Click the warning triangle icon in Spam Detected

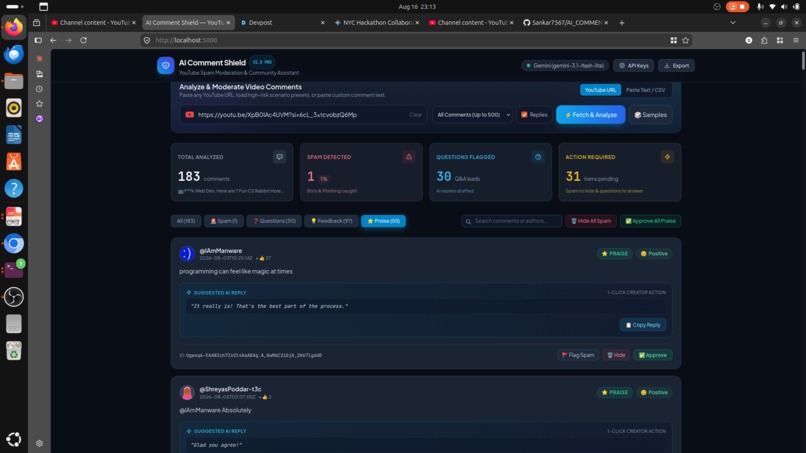point(409,157)
